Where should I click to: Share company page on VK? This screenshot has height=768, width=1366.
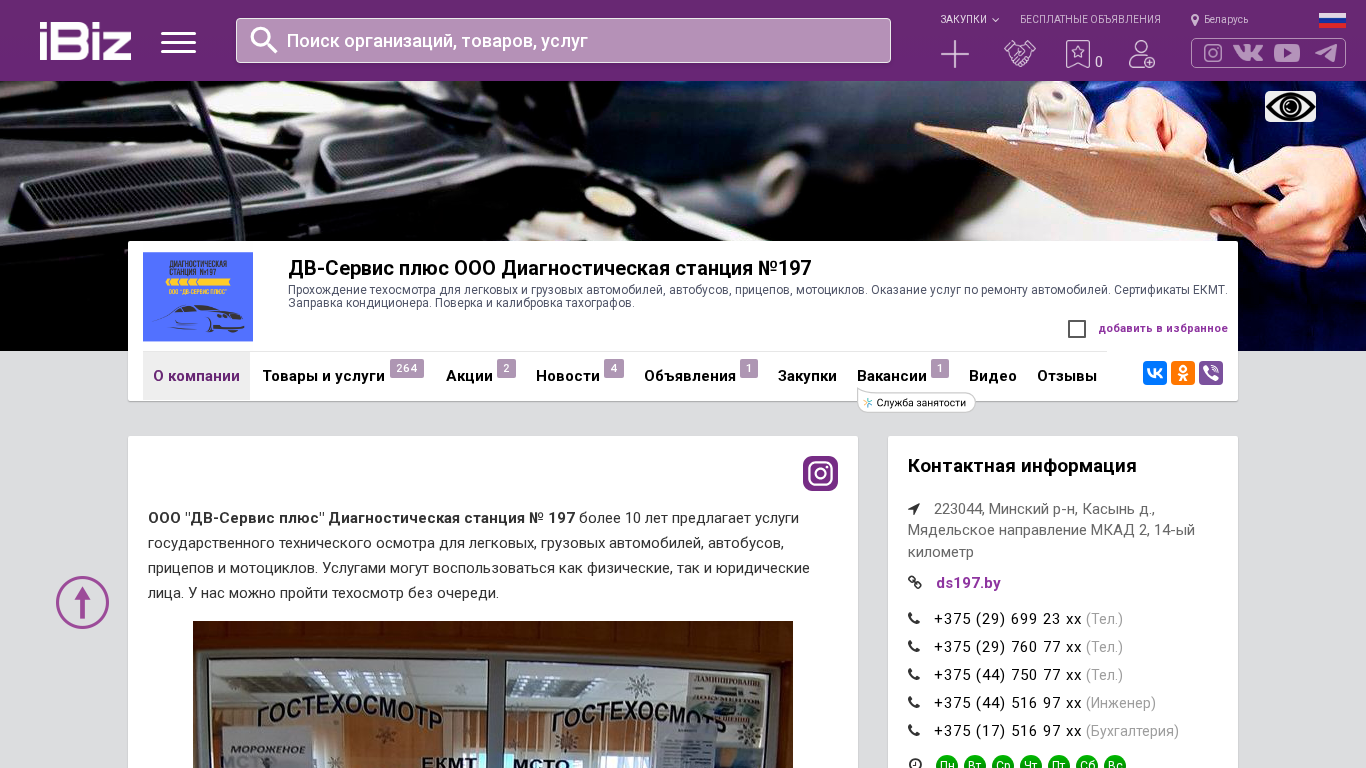[1155, 373]
